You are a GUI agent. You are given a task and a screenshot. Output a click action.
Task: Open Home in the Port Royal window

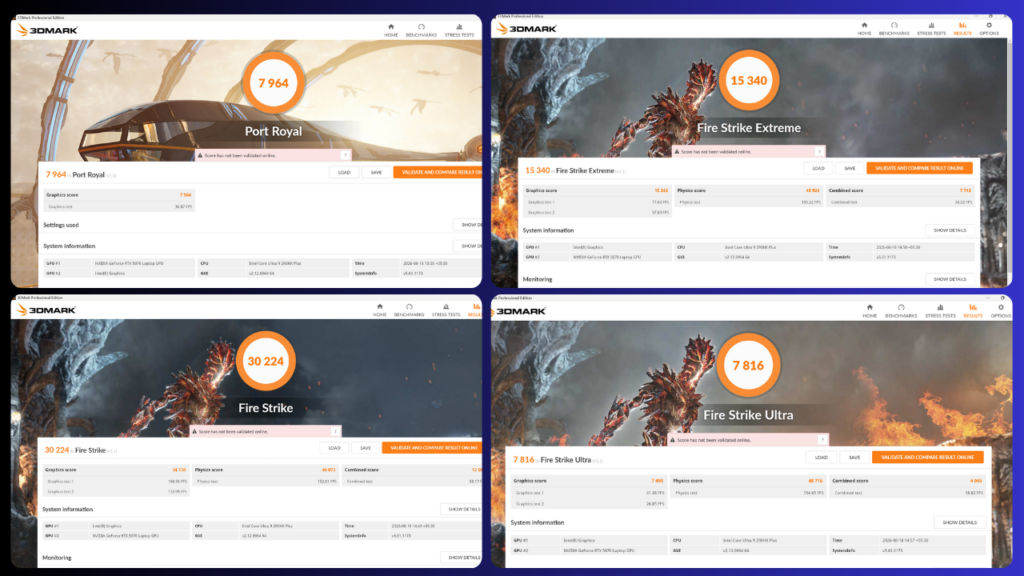(391, 30)
